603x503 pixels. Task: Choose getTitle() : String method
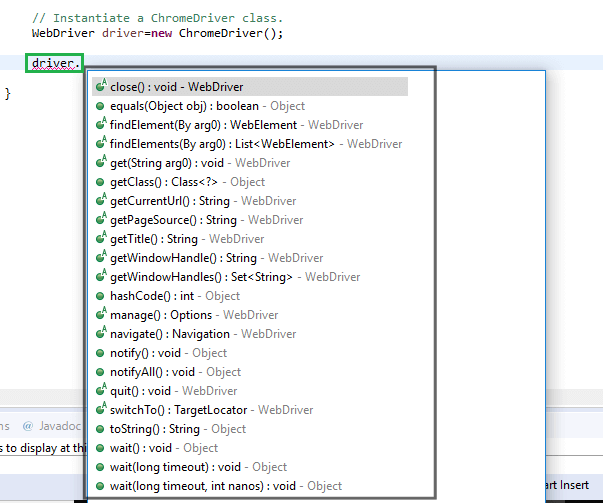coord(250,239)
